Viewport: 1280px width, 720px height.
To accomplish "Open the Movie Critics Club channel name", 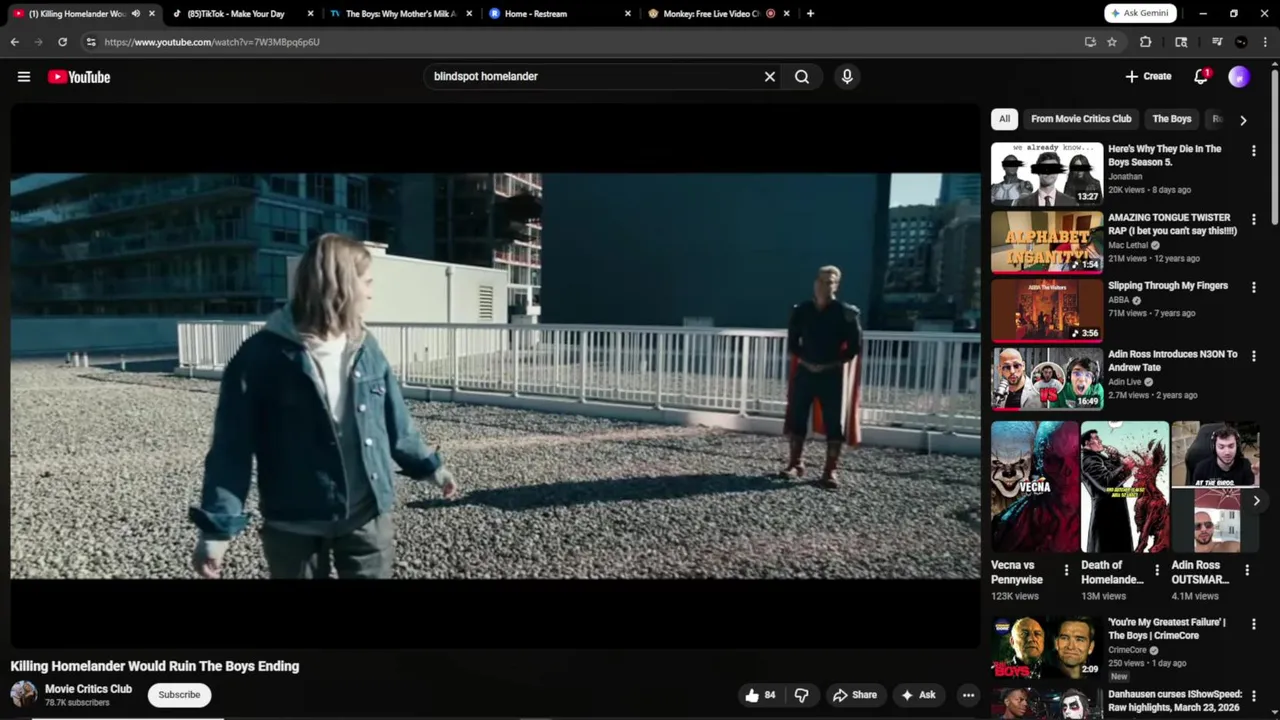I will point(88,689).
